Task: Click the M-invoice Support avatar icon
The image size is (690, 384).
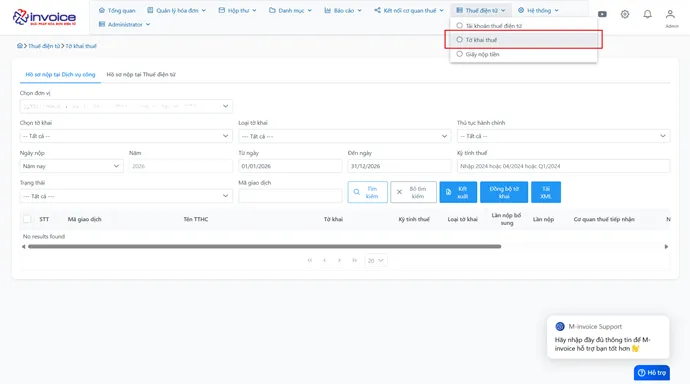Action: pos(560,326)
